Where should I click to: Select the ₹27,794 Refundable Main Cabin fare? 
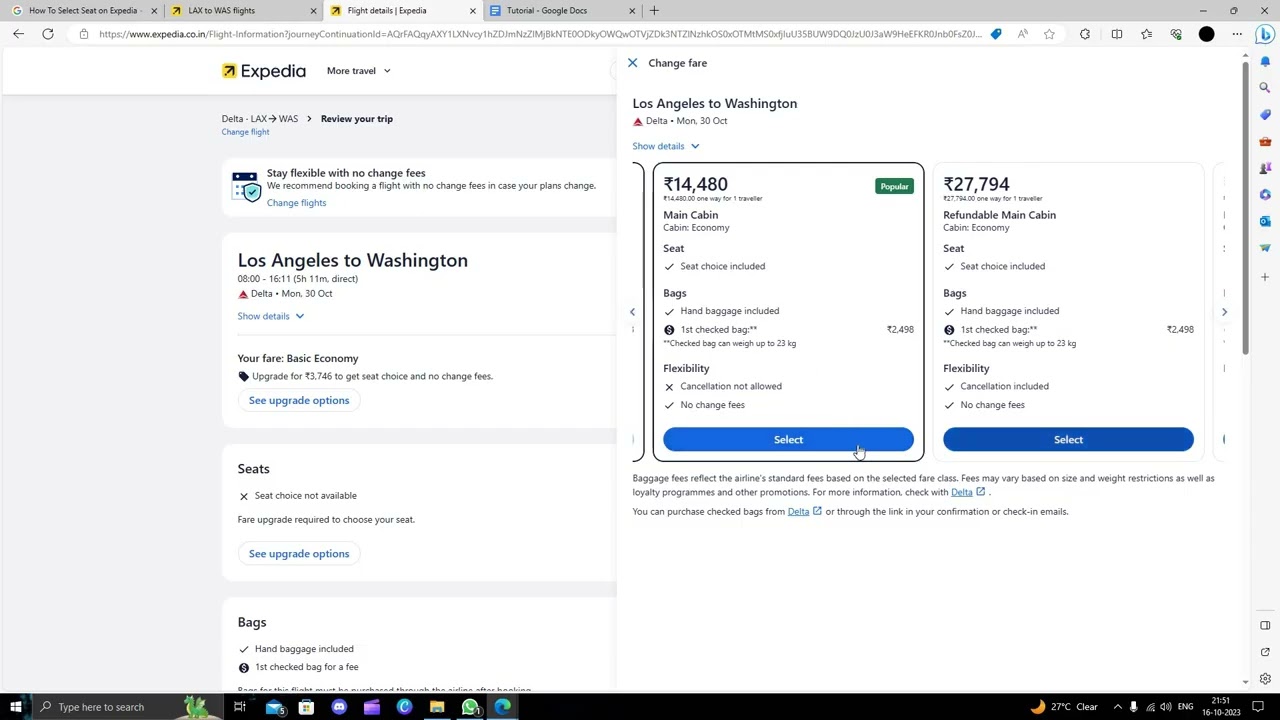point(1068,440)
